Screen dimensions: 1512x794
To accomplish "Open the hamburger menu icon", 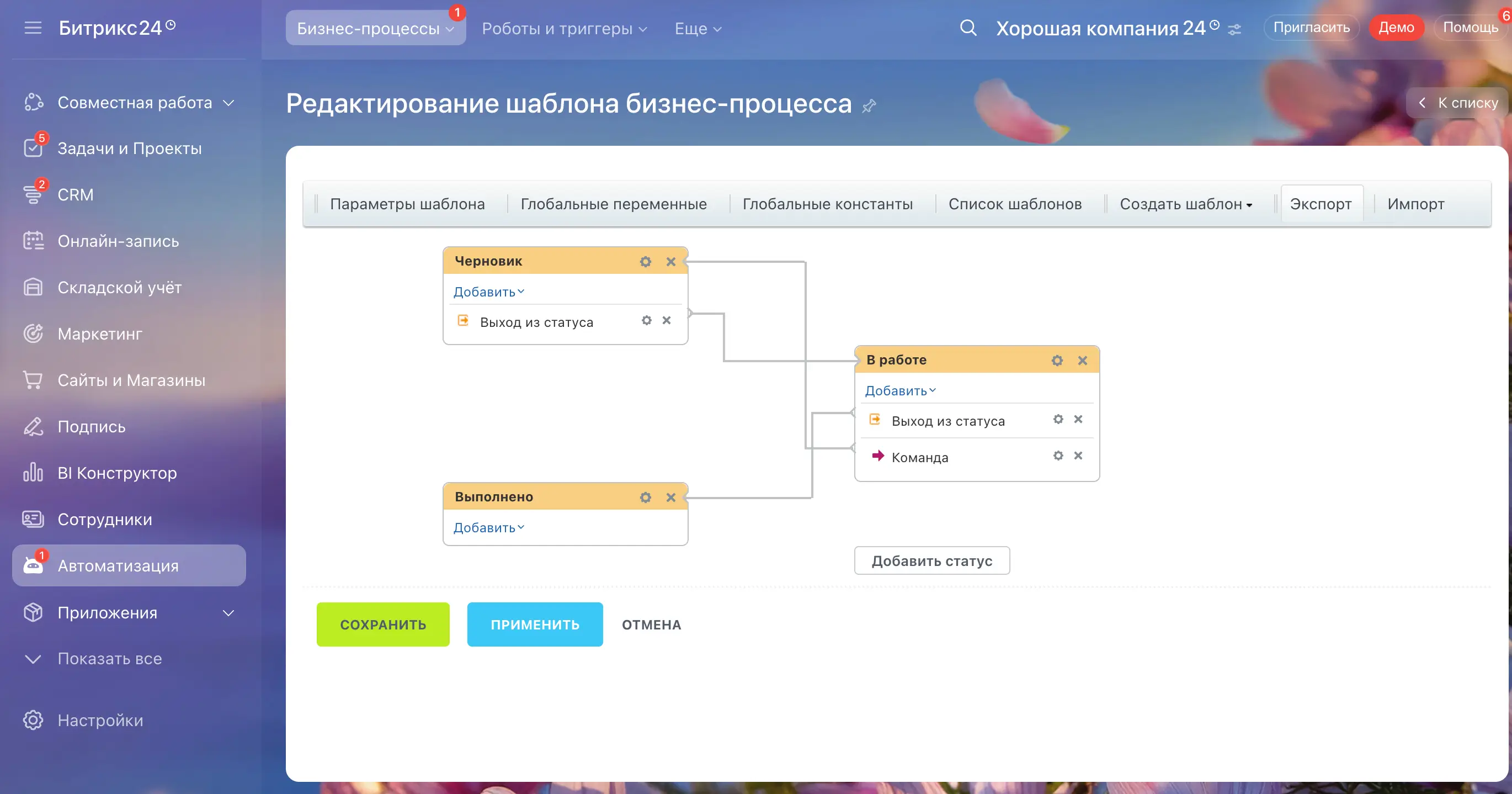I will coord(33,28).
